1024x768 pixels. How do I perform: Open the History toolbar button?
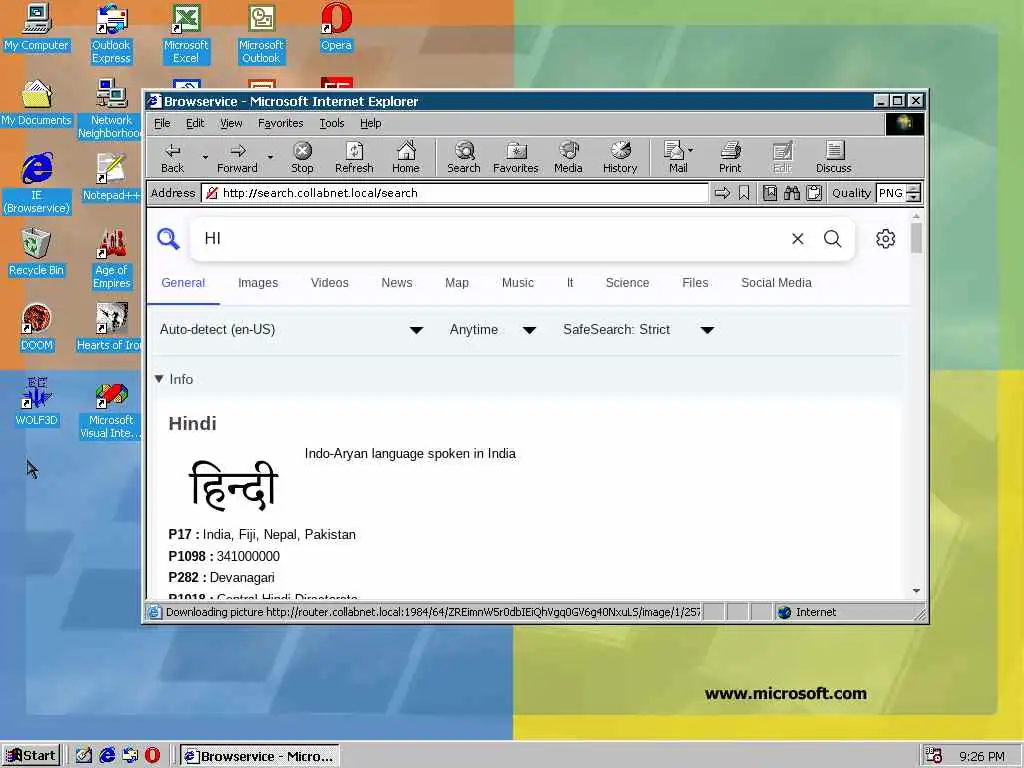tap(620, 158)
